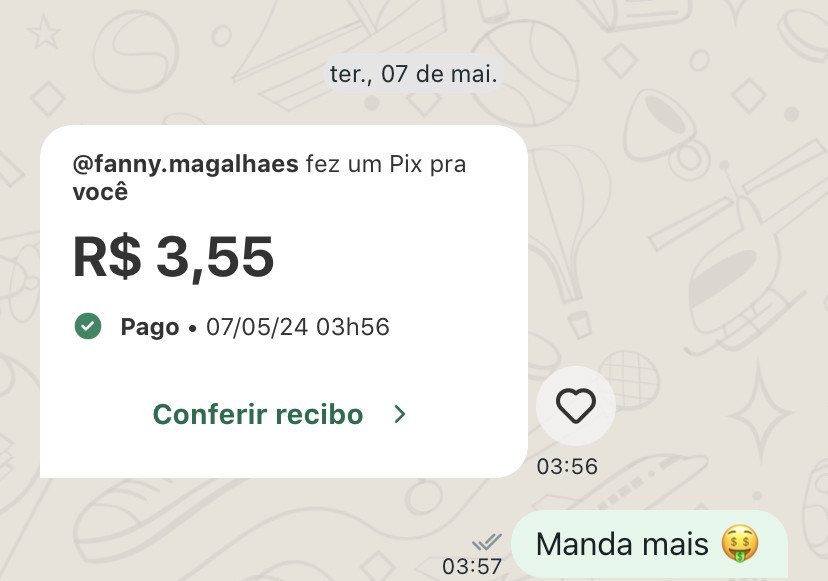Tap the R$ 3,55 payment amount
This screenshot has height=581, width=828.
click(x=175, y=257)
